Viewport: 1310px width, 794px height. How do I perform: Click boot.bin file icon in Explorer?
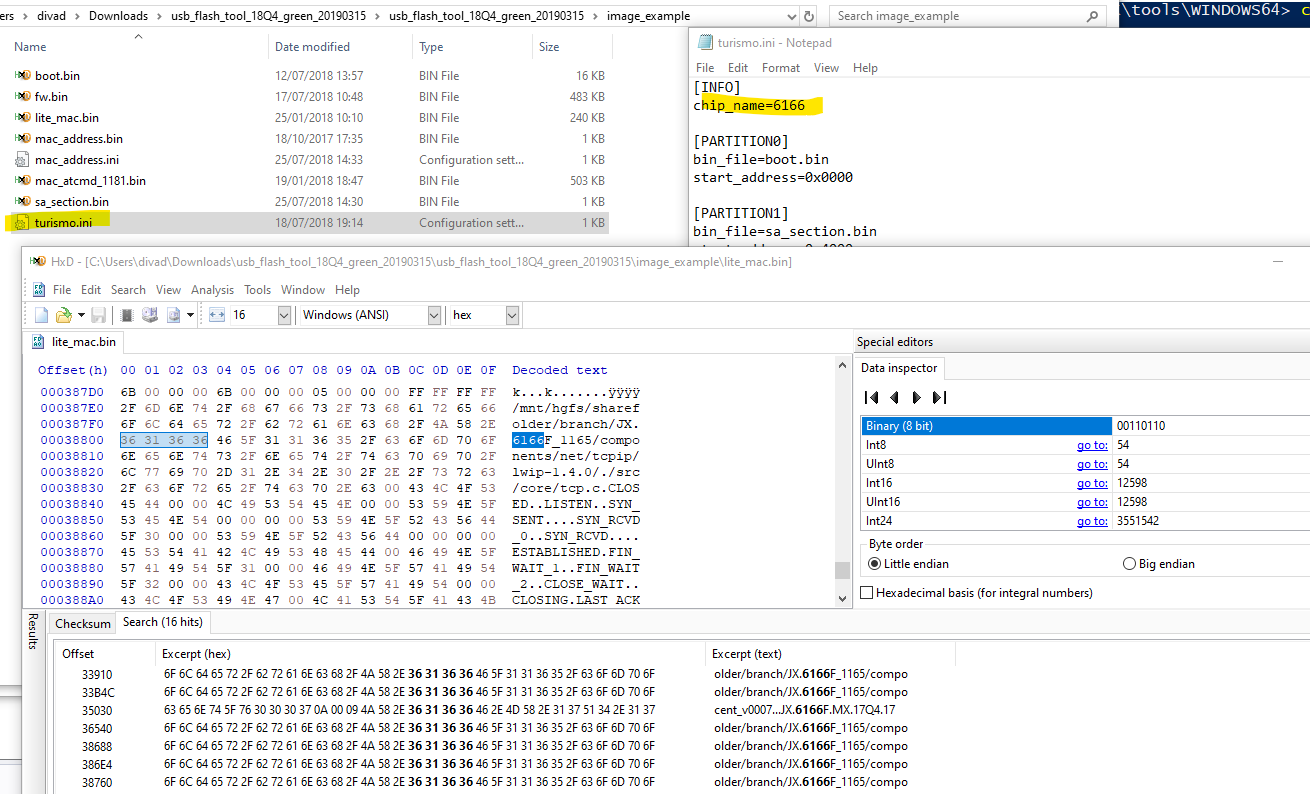click(x=23, y=76)
